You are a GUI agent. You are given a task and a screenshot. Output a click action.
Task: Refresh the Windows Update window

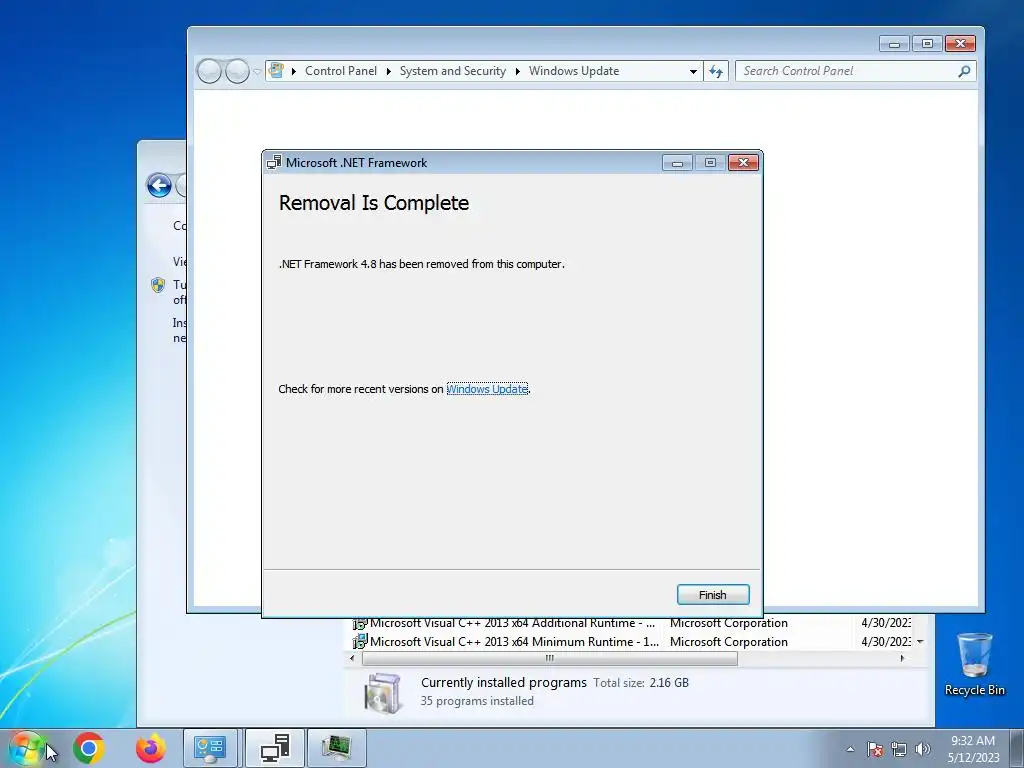coord(716,71)
